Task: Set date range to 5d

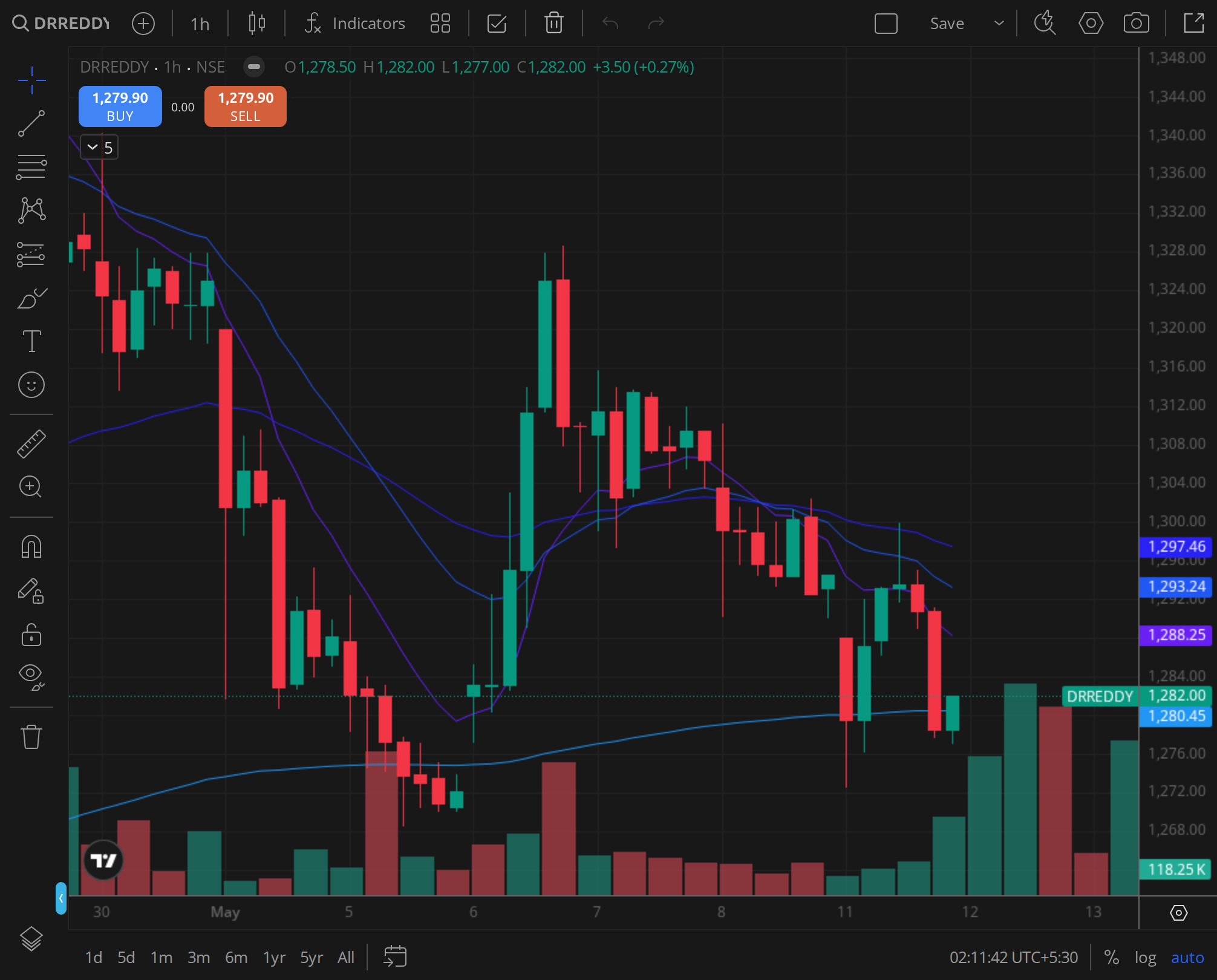Action: pyautogui.click(x=126, y=958)
